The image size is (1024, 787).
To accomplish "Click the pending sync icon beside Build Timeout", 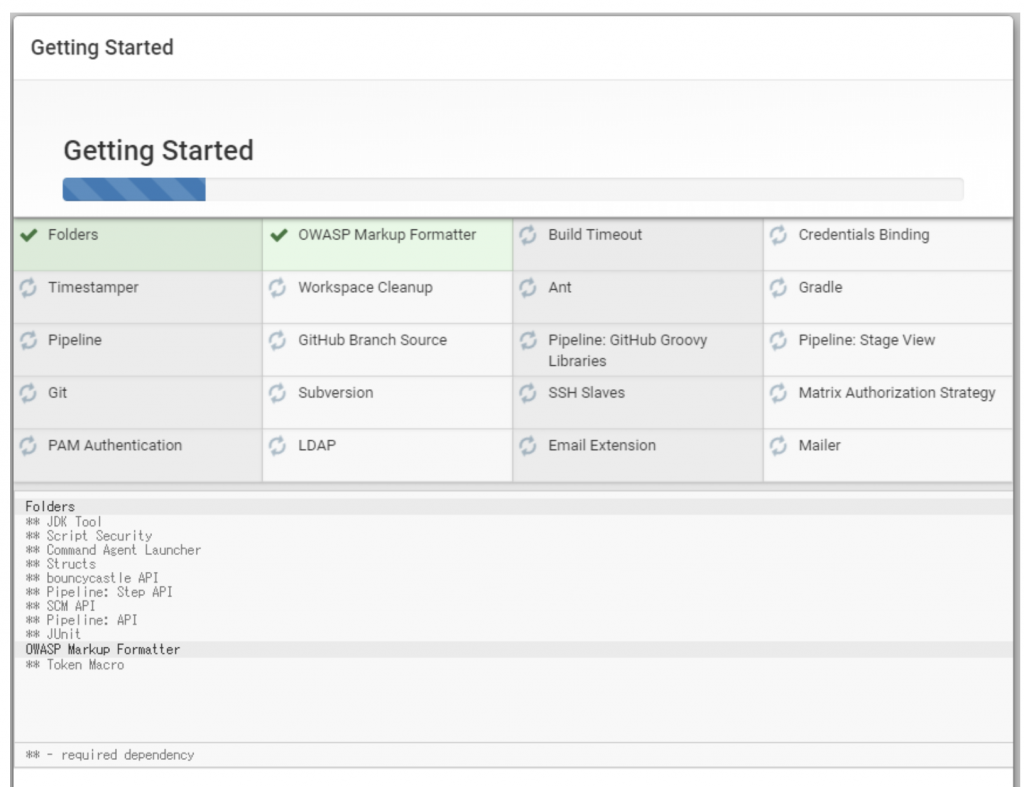I will (x=528, y=235).
